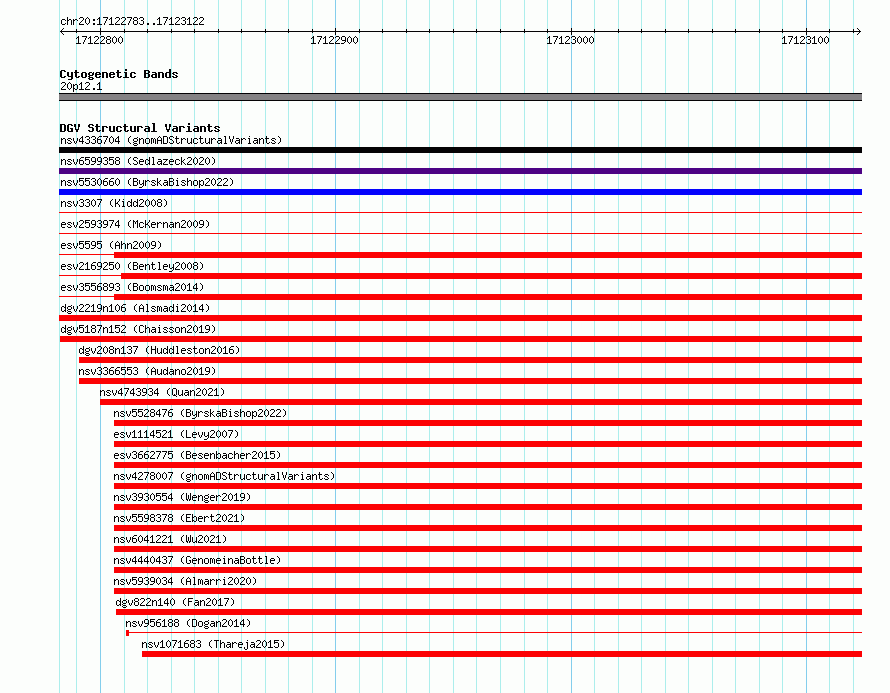Viewport: 890px width, 693px height.
Task: Click the purple bar under nsv6599358
Action: tap(460, 171)
